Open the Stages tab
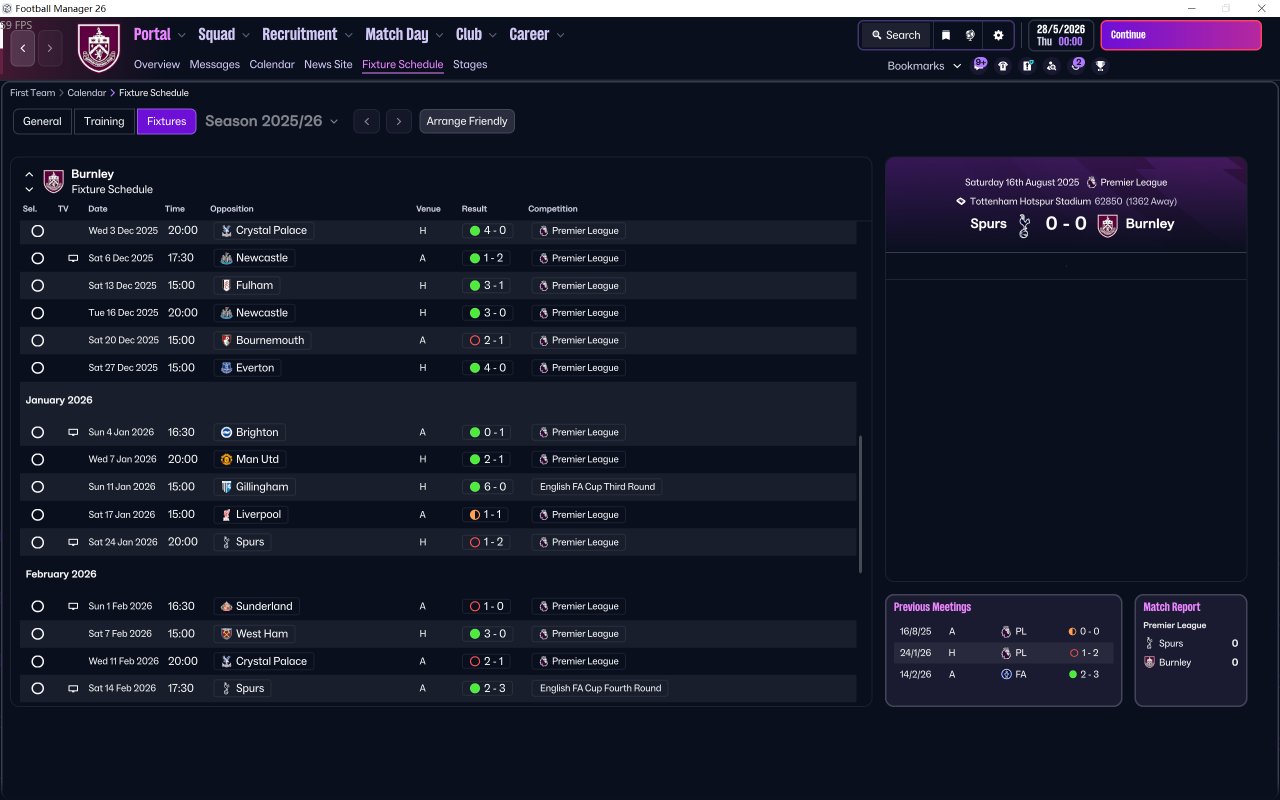 click(x=470, y=64)
